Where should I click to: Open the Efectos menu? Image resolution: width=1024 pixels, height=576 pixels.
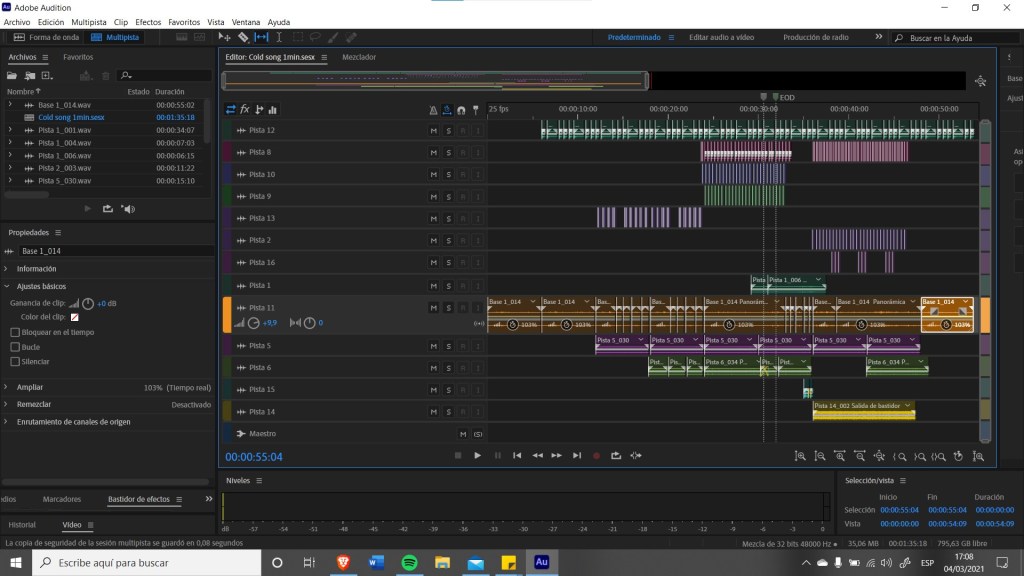tap(148, 21)
